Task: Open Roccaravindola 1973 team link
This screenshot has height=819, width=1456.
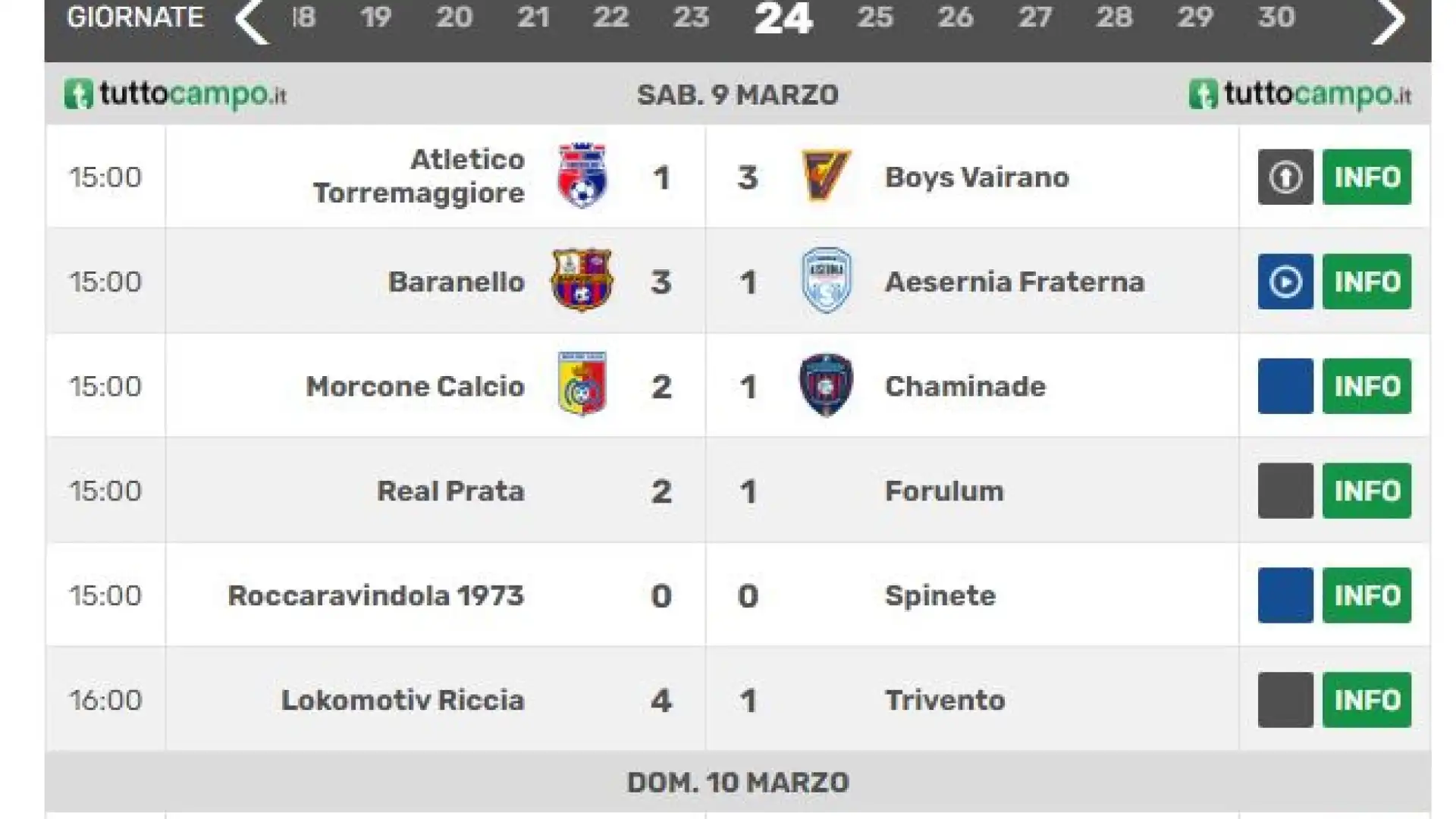Action: tap(375, 595)
